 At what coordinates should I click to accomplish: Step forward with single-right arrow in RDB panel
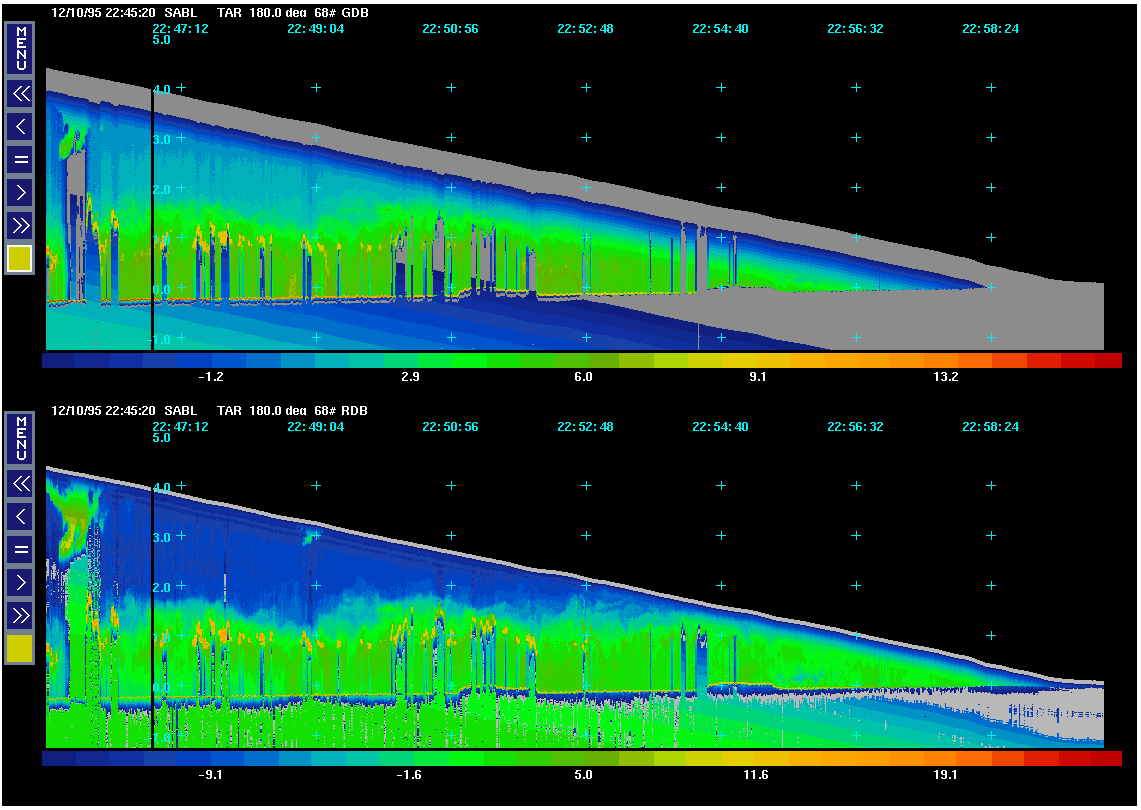coord(20,581)
